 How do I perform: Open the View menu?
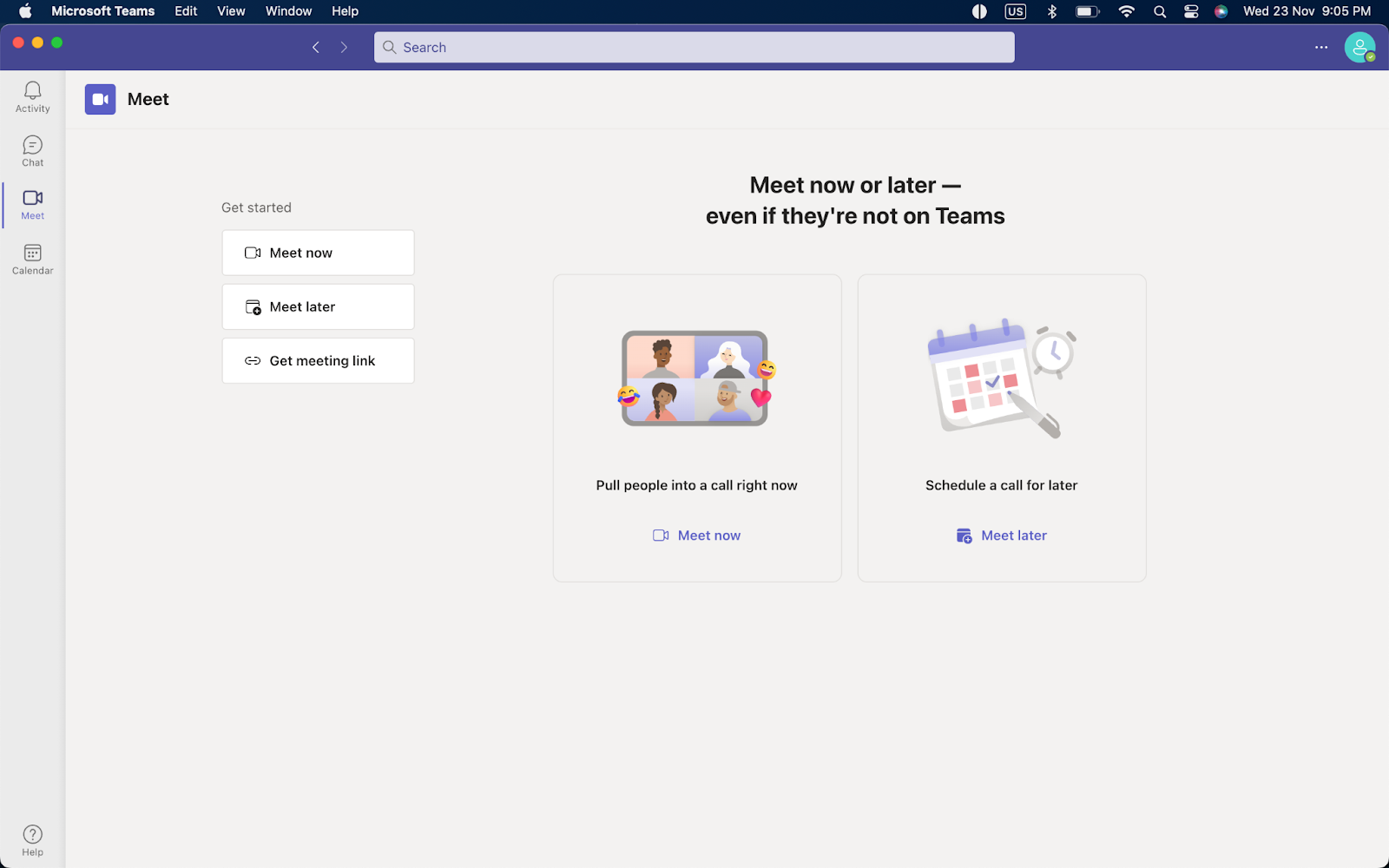[231, 11]
